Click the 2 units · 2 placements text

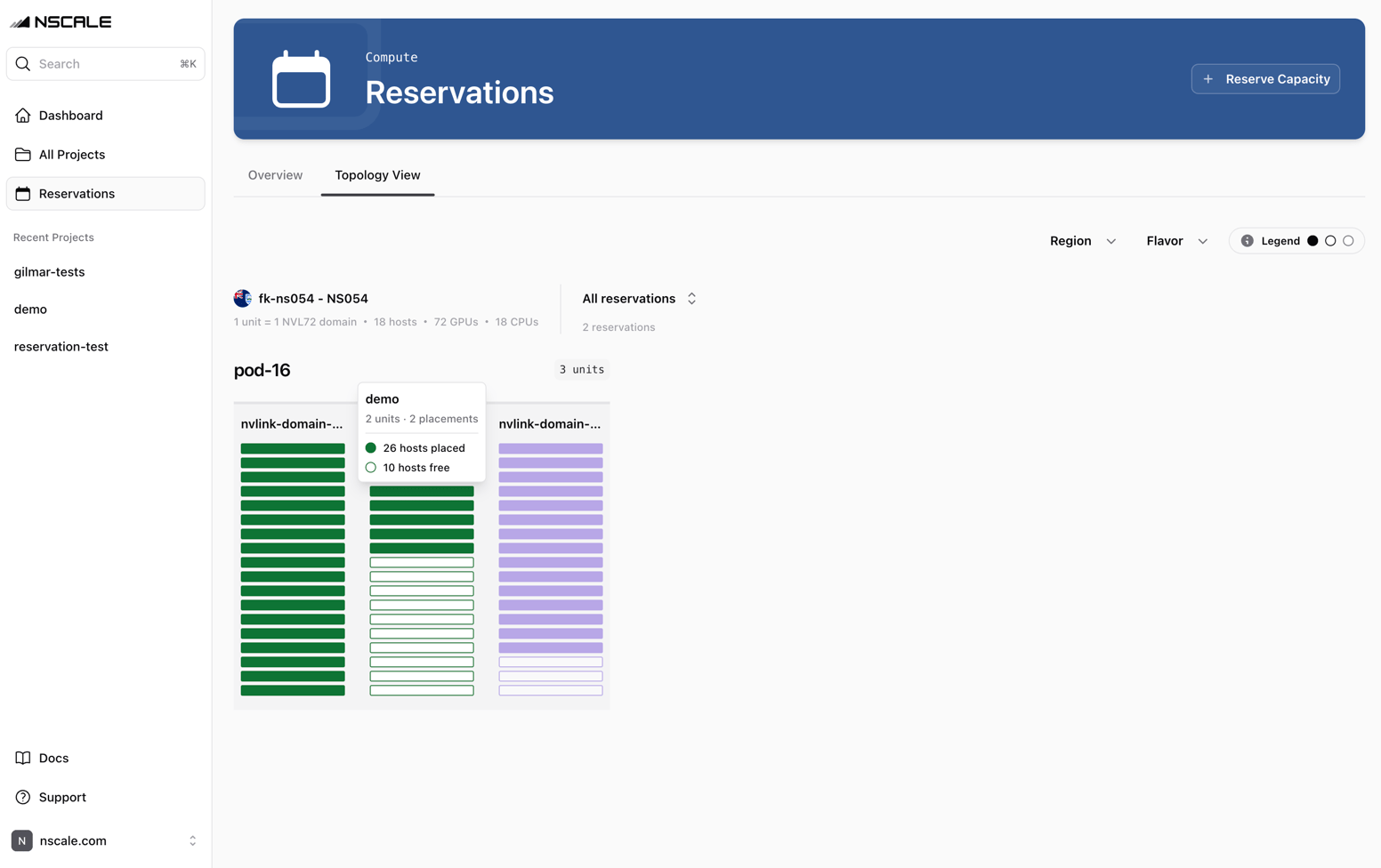click(x=422, y=419)
